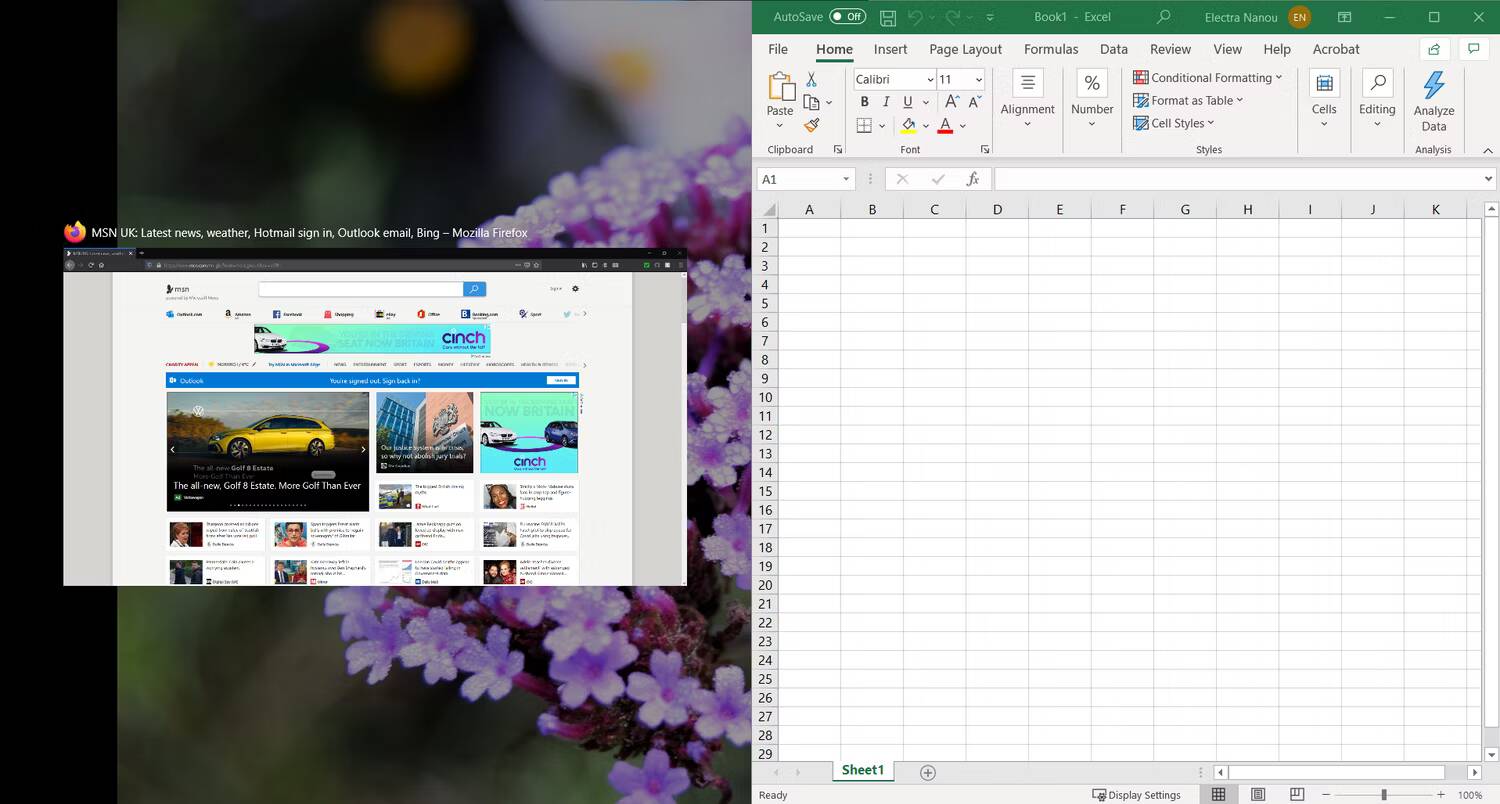Switch to Page Layout view in the status bar
Viewport: 1500px width, 804px height.
[x=1257, y=794]
